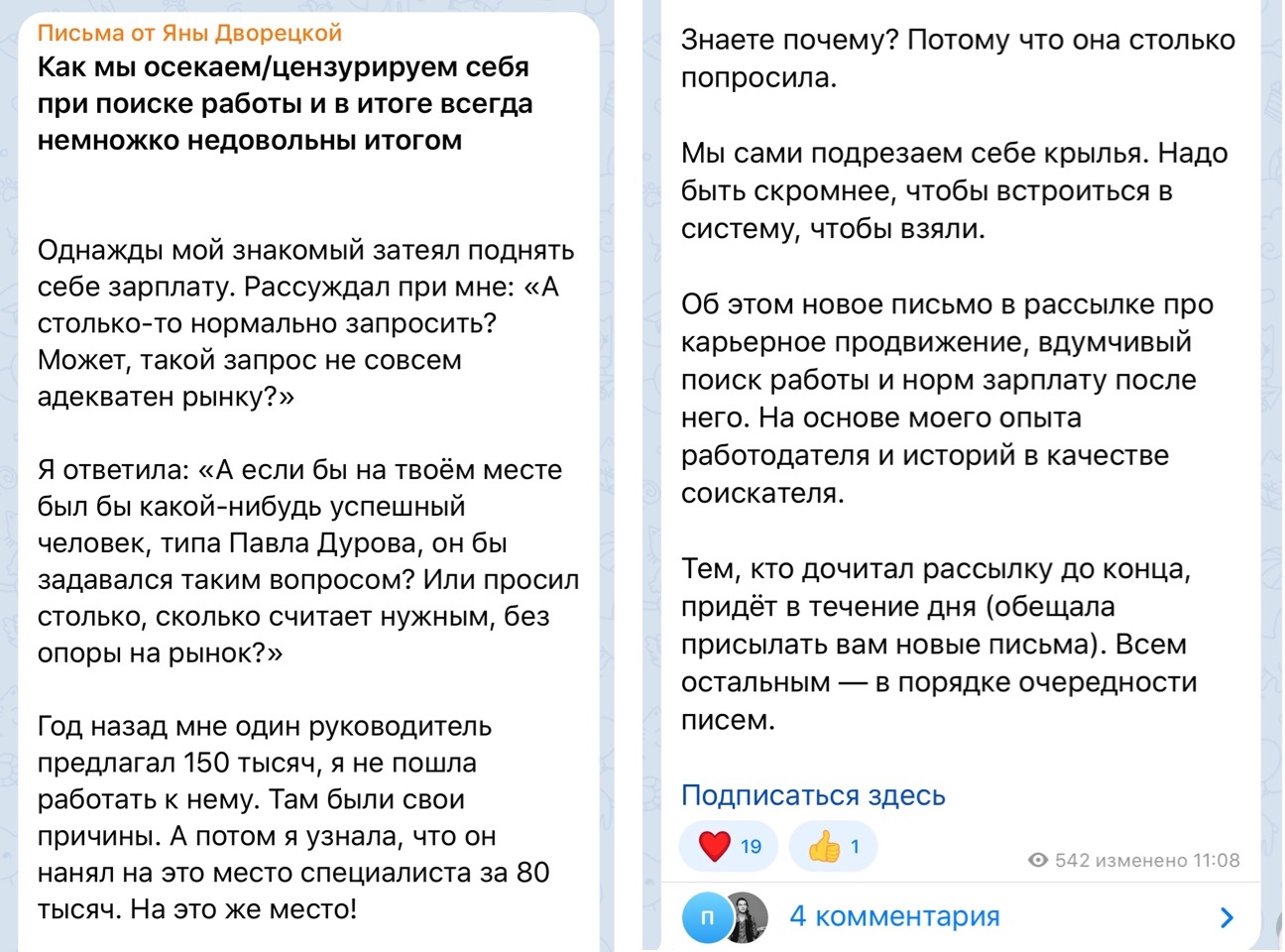
Task: Click the paragraph starting "Об этом новое письмо"
Action: pyautogui.click(x=947, y=398)
